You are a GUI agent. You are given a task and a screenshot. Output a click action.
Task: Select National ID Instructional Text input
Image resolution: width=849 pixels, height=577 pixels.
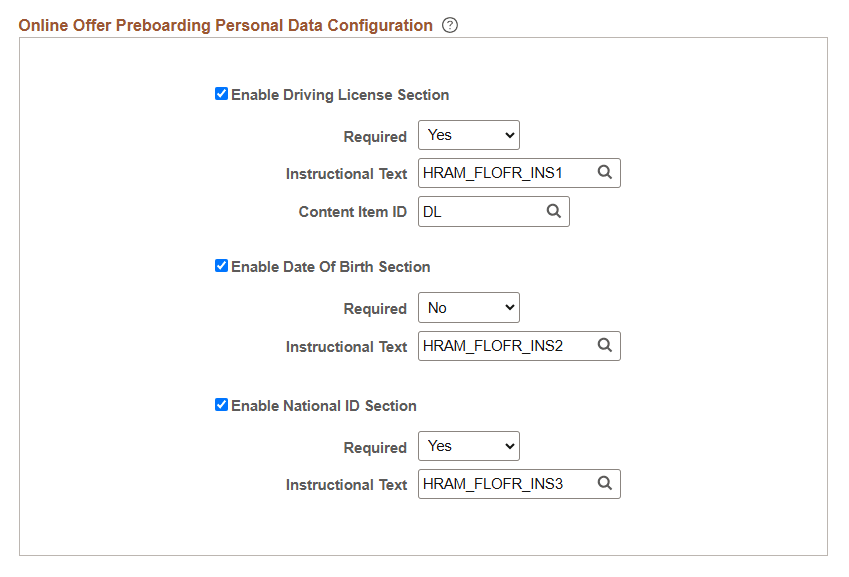point(506,484)
